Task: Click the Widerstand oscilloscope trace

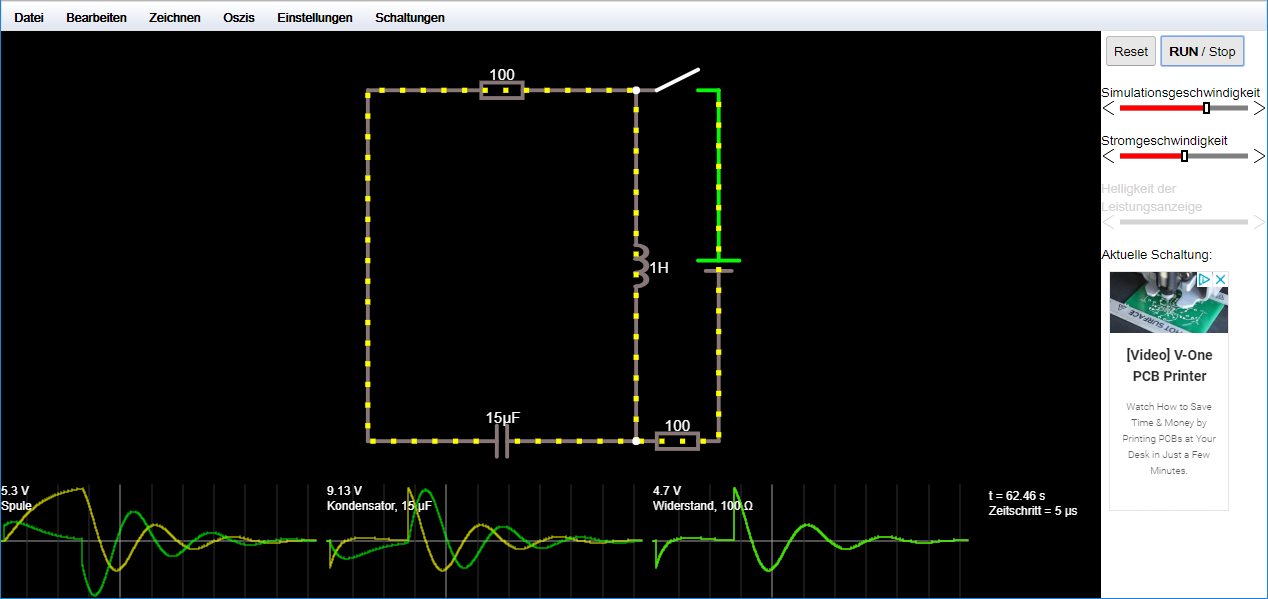Action: [811, 540]
